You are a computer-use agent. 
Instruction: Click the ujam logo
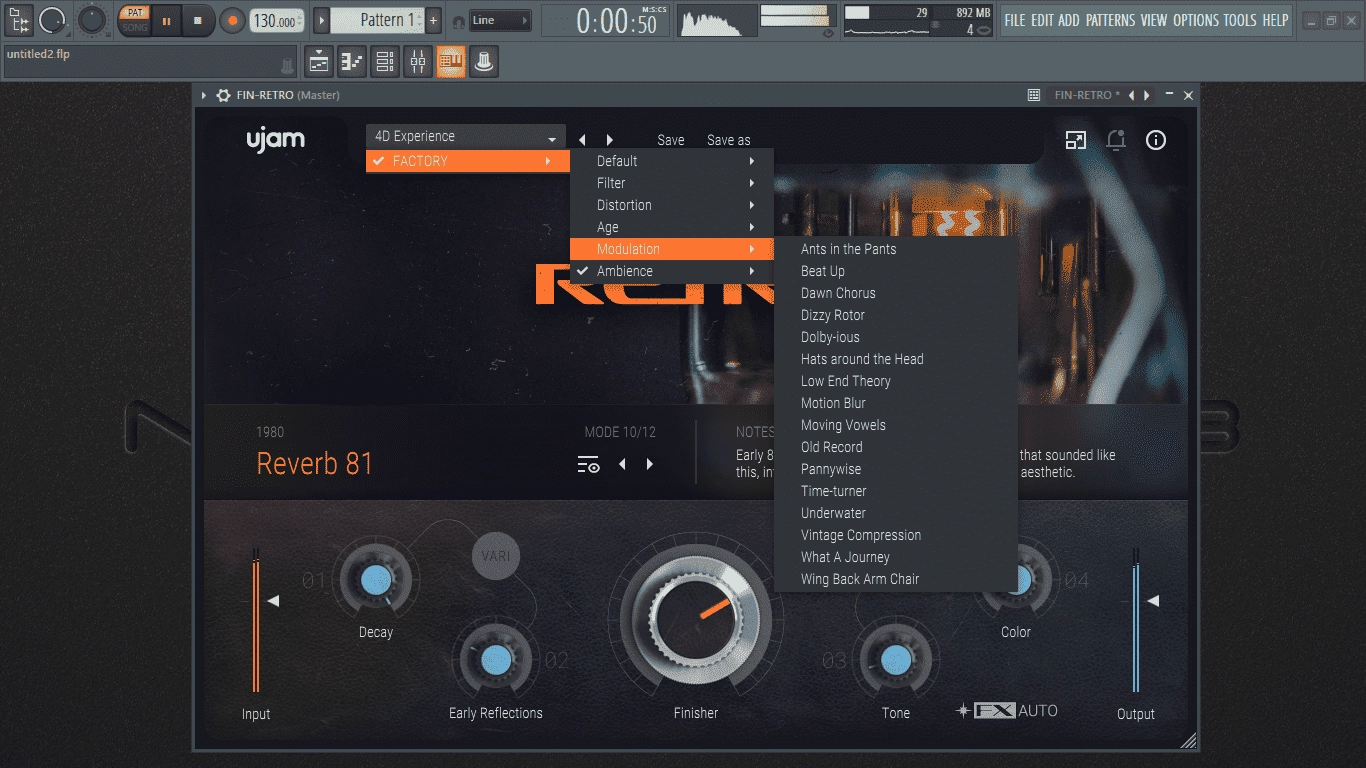[275, 139]
